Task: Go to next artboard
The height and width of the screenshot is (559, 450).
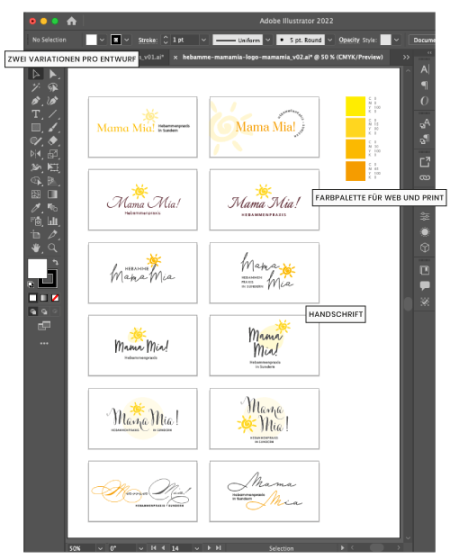Action: [209, 548]
